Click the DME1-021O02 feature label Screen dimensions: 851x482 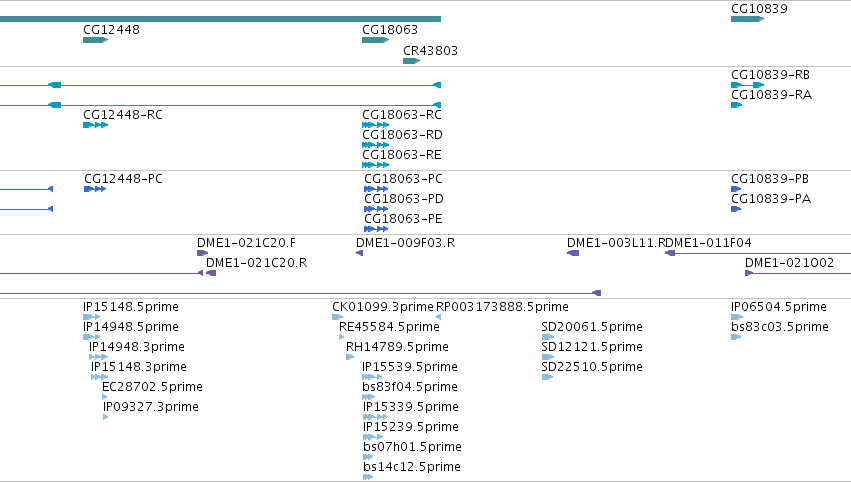pyautogui.click(x=789, y=263)
